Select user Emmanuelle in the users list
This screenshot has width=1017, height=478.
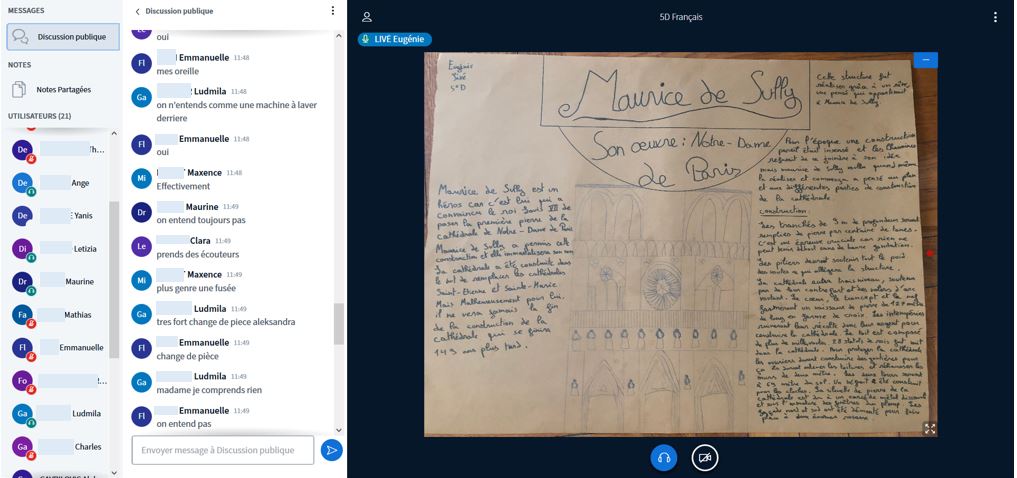point(58,348)
